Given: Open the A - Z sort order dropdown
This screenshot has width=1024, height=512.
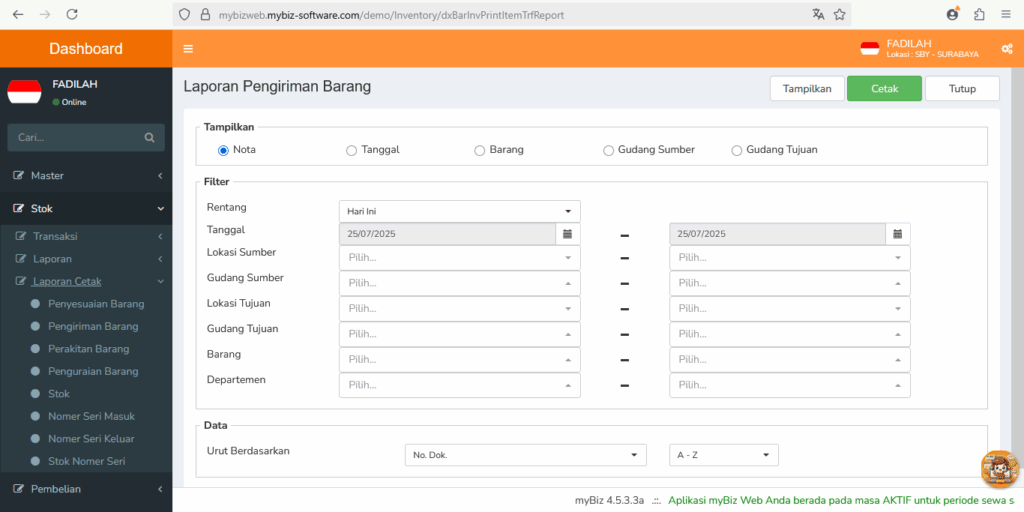Looking at the screenshot, I should (x=724, y=455).
